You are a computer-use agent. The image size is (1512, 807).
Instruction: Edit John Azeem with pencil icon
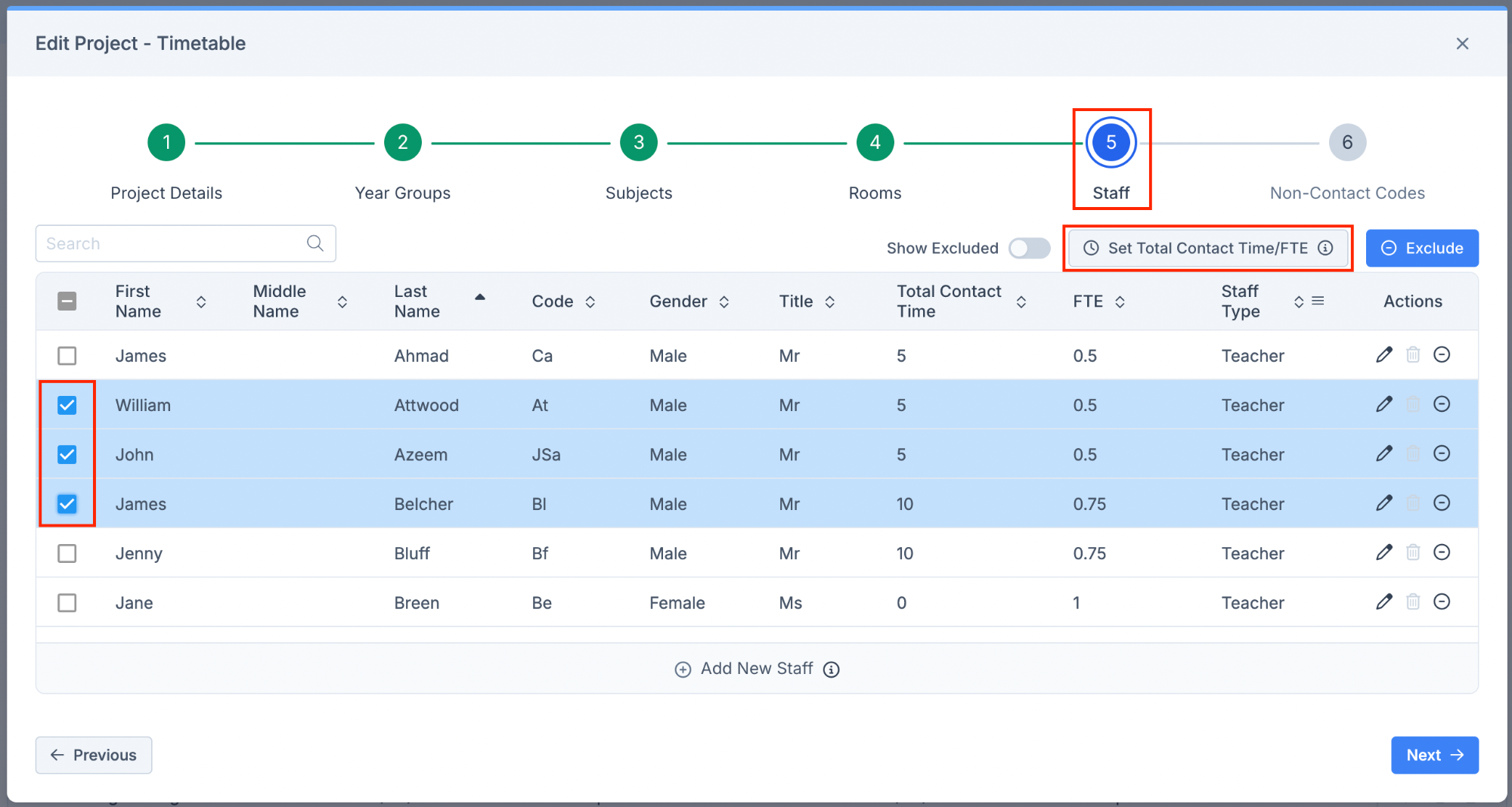(x=1384, y=453)
